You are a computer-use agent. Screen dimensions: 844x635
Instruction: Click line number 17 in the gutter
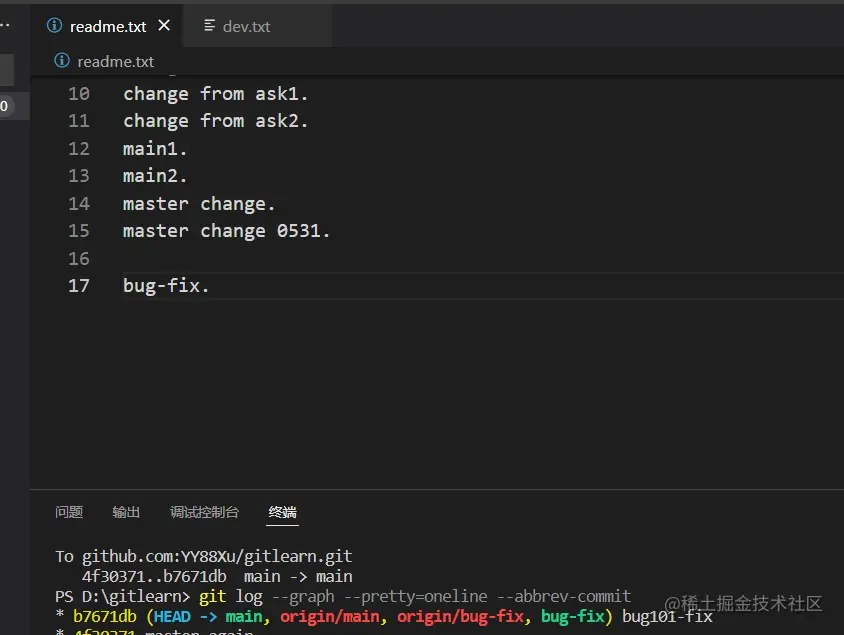[x=79, y=286]
